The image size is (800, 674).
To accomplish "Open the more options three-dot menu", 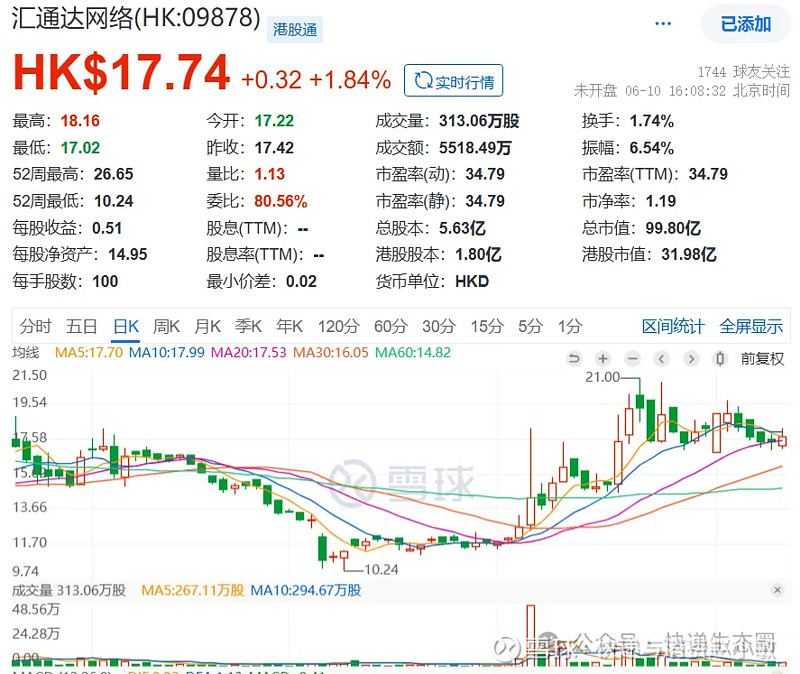I will point(662,23).
